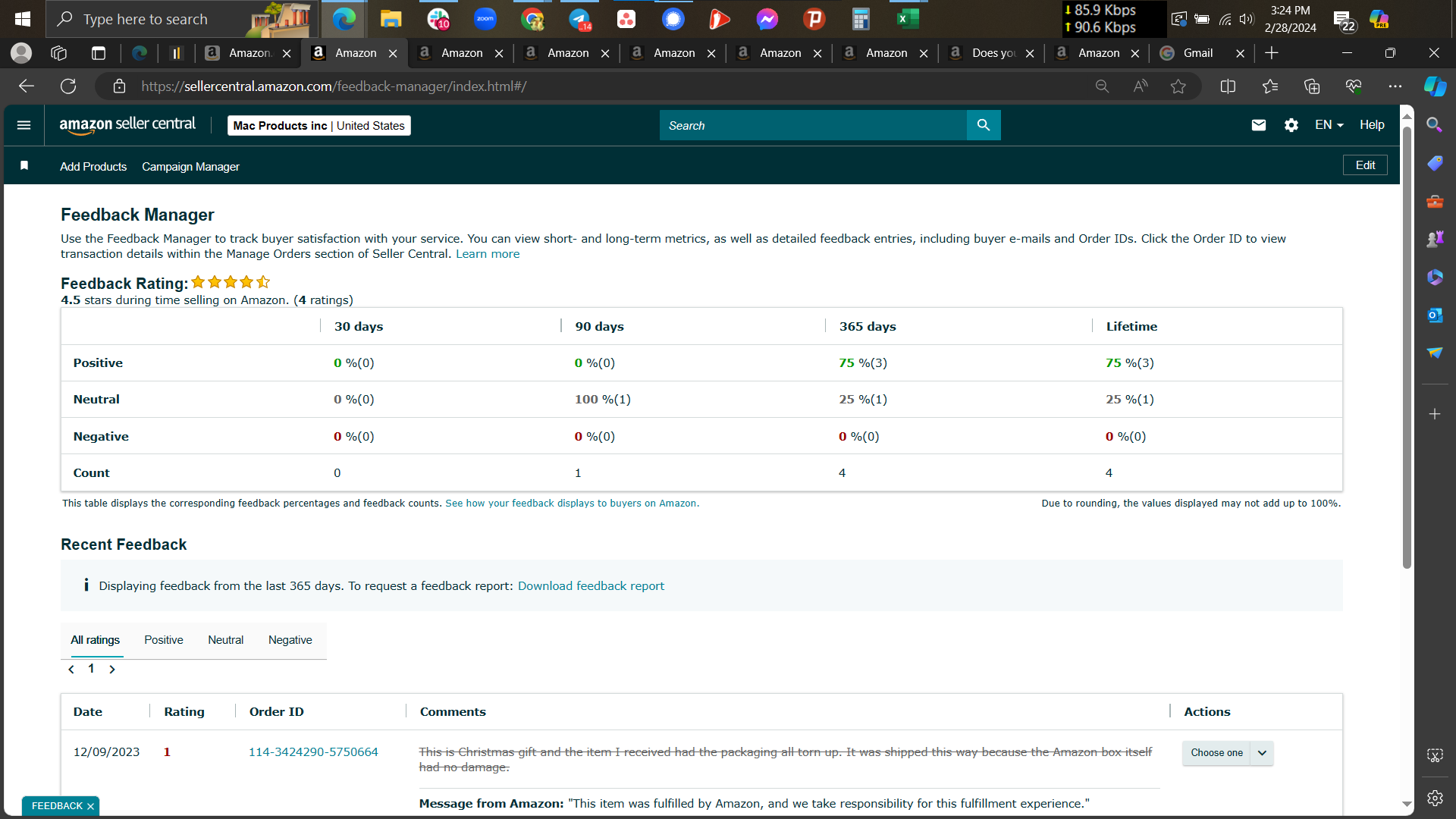Click the 90 days neutral value 100 %(1)
Screen dimensions: 1456x819
pos(603,400)
